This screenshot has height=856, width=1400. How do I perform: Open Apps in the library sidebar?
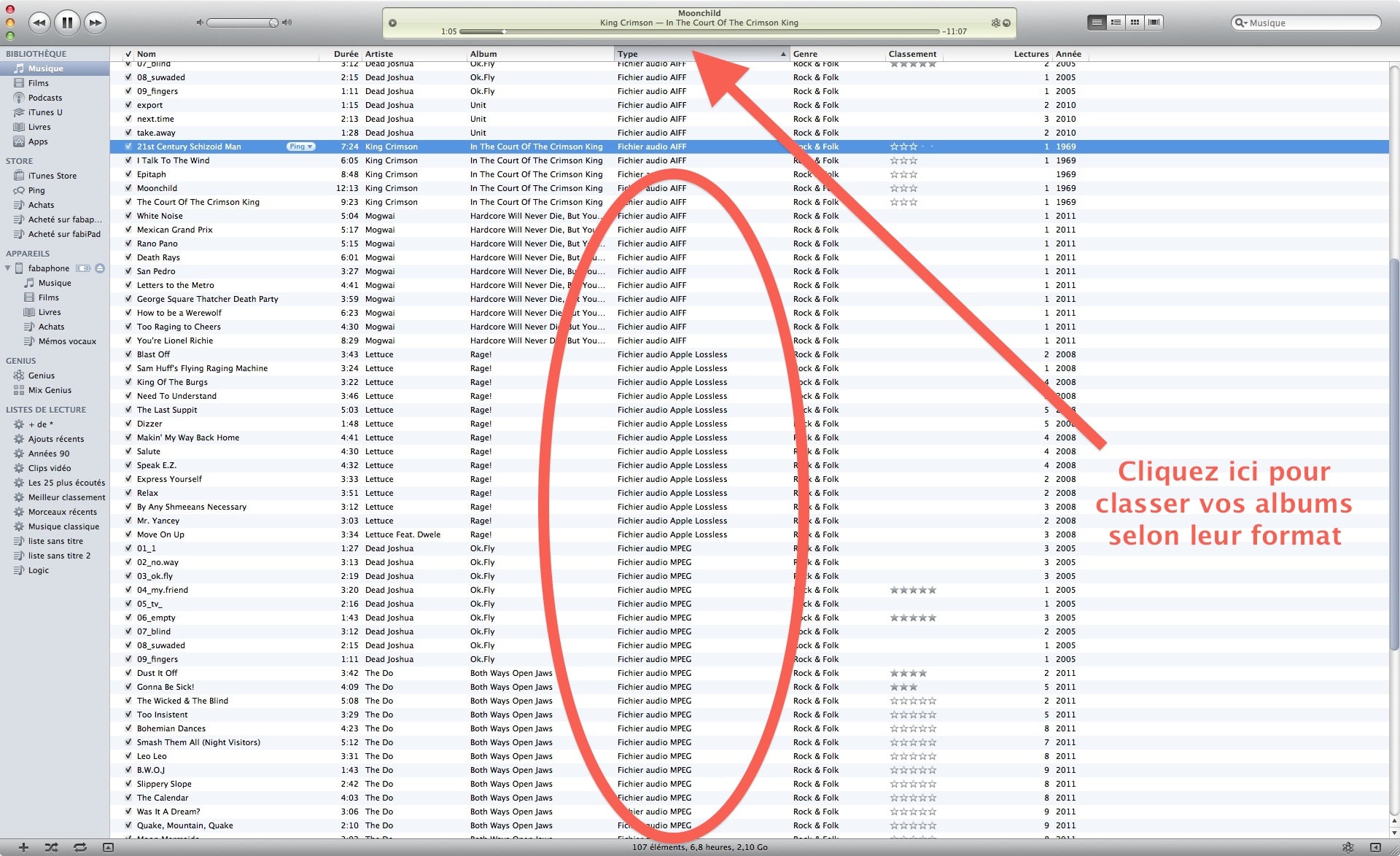click(38, 141)
